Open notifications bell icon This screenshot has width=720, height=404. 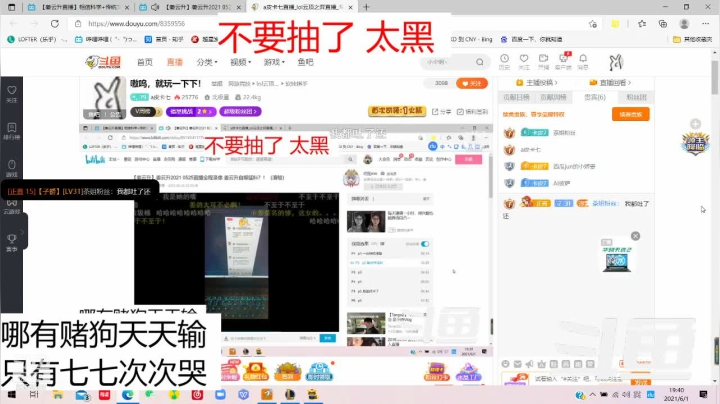click(x=583, y=61)
